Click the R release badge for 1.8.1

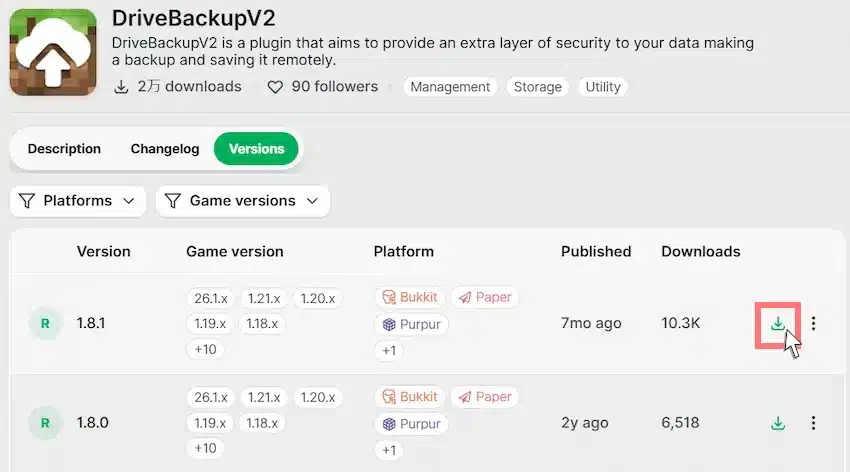point(45,324)
